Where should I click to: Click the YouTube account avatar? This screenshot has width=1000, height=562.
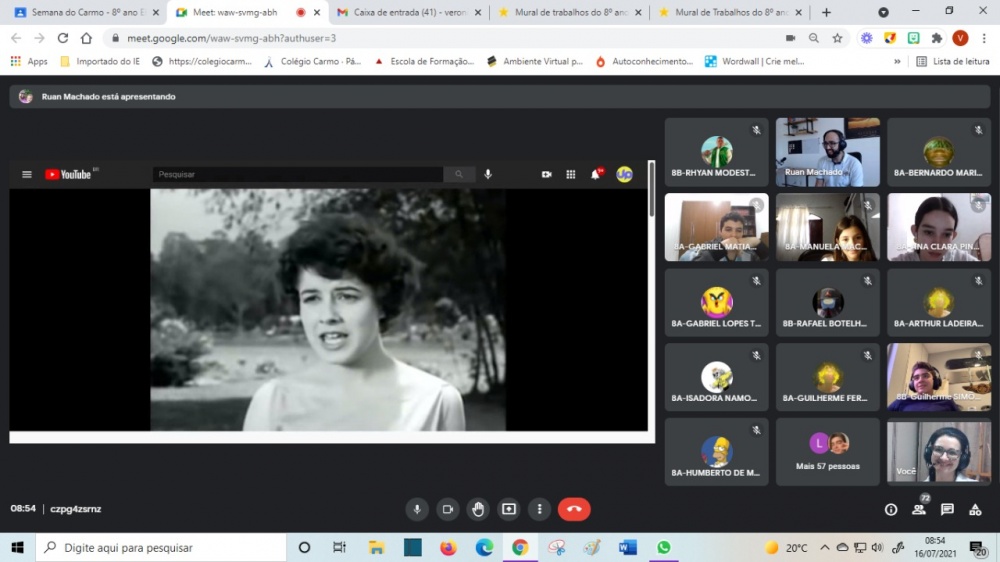point(624,174)
